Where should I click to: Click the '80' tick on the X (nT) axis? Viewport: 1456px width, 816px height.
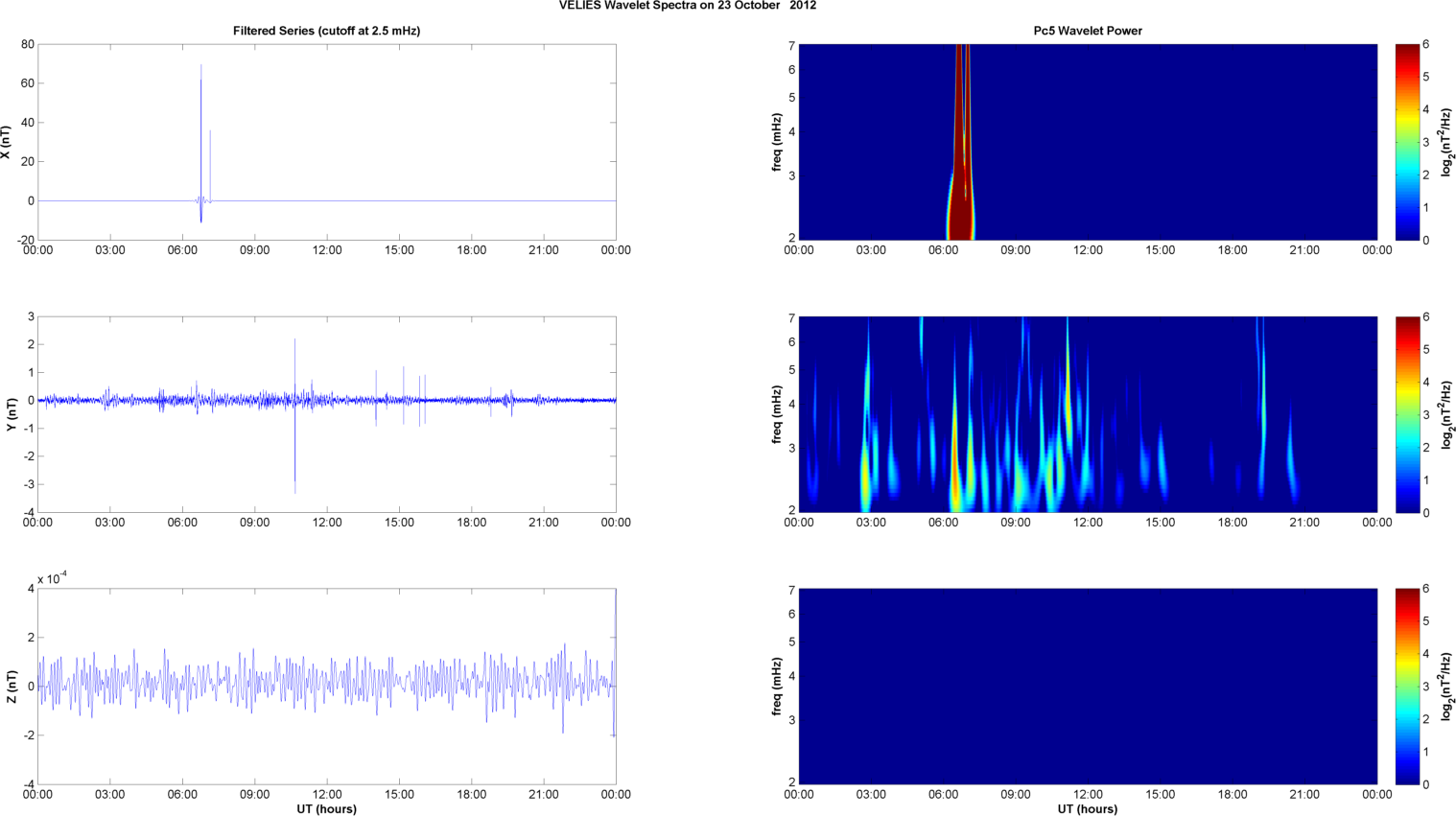tap(27, 44)
